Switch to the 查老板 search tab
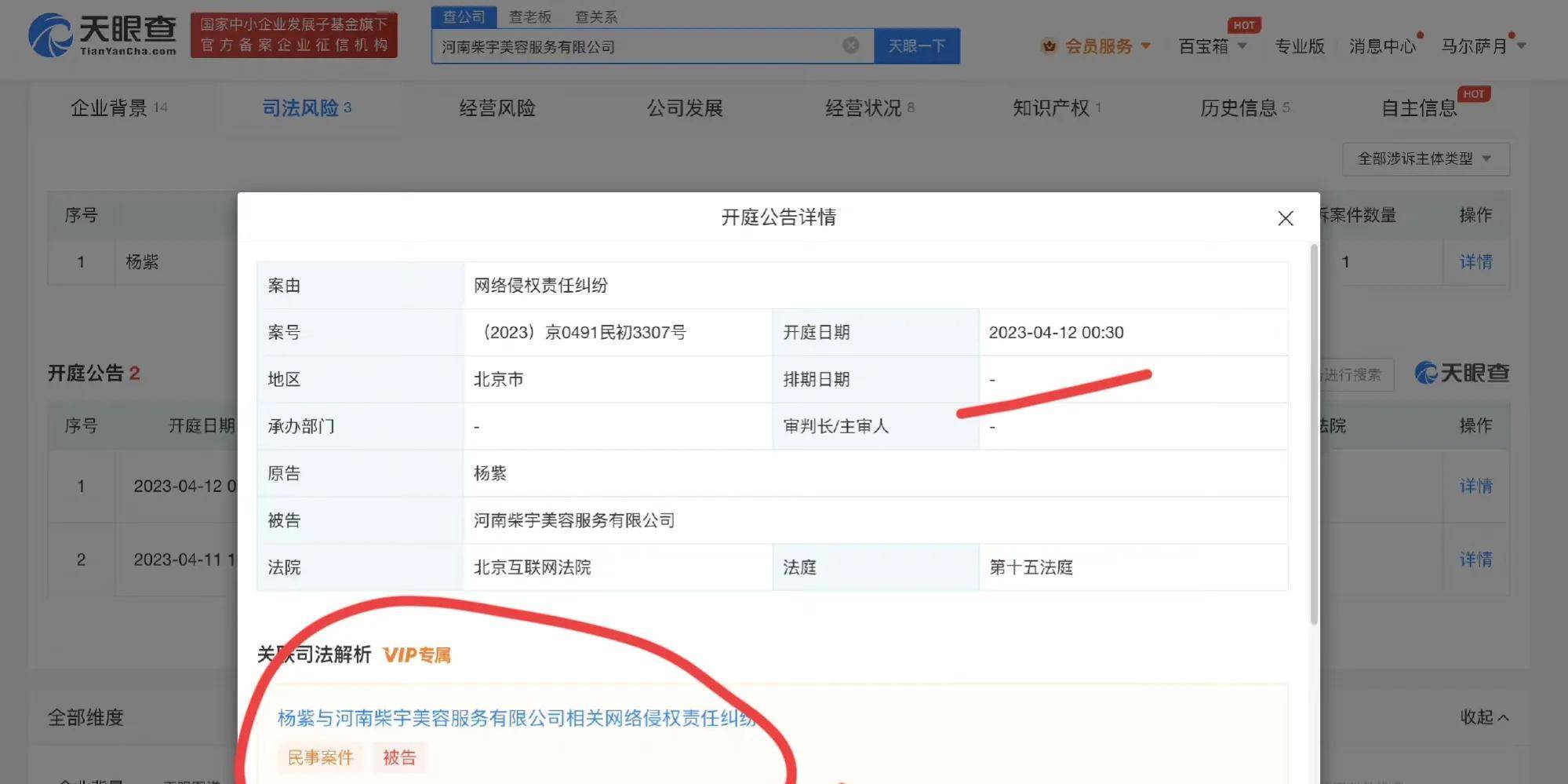Image resolution: width=1568 pixels, height=784 pixels. click(x=530, y=16)
